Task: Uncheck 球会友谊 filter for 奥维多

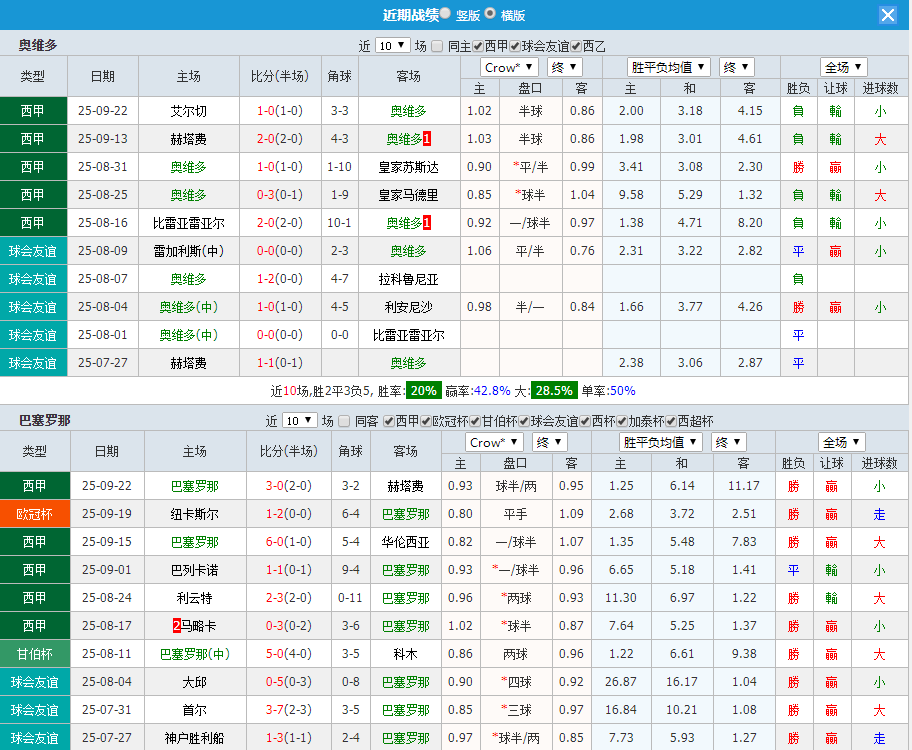Action: 514,44
